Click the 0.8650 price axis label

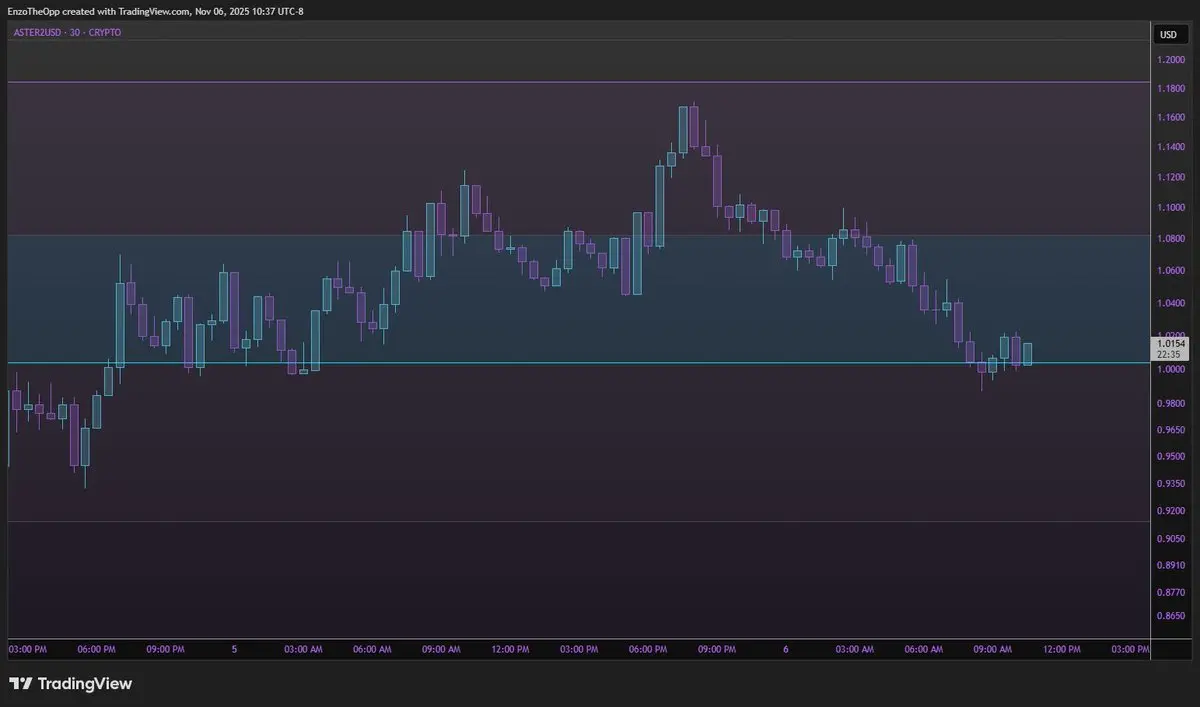pos(1171,616)
